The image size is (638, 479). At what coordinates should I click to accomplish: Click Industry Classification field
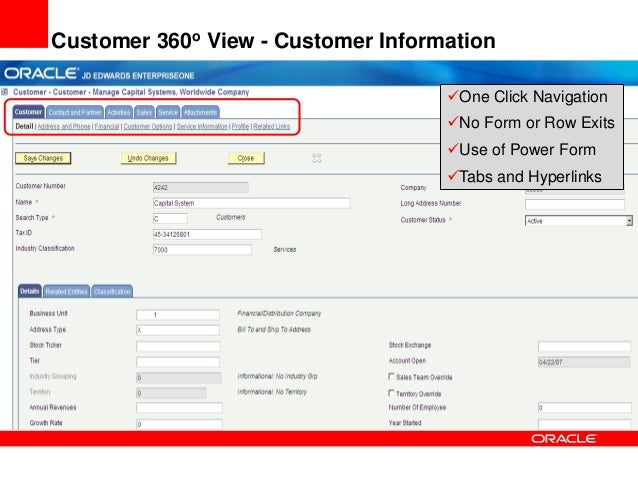coord(202,249)
